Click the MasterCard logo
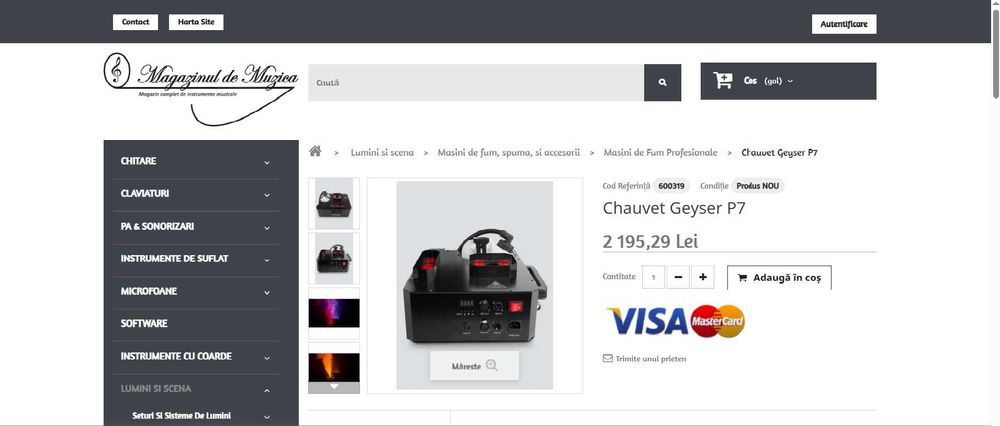Viewport: 1000px width, 426px height. tap(717, 321)
